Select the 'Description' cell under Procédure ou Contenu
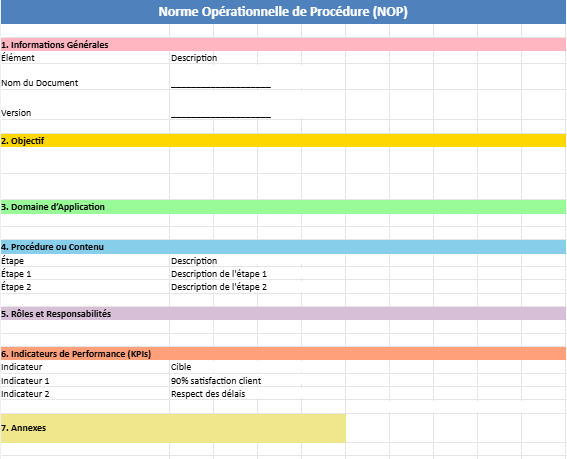This screenshot has height=459, width=567. 194,261
